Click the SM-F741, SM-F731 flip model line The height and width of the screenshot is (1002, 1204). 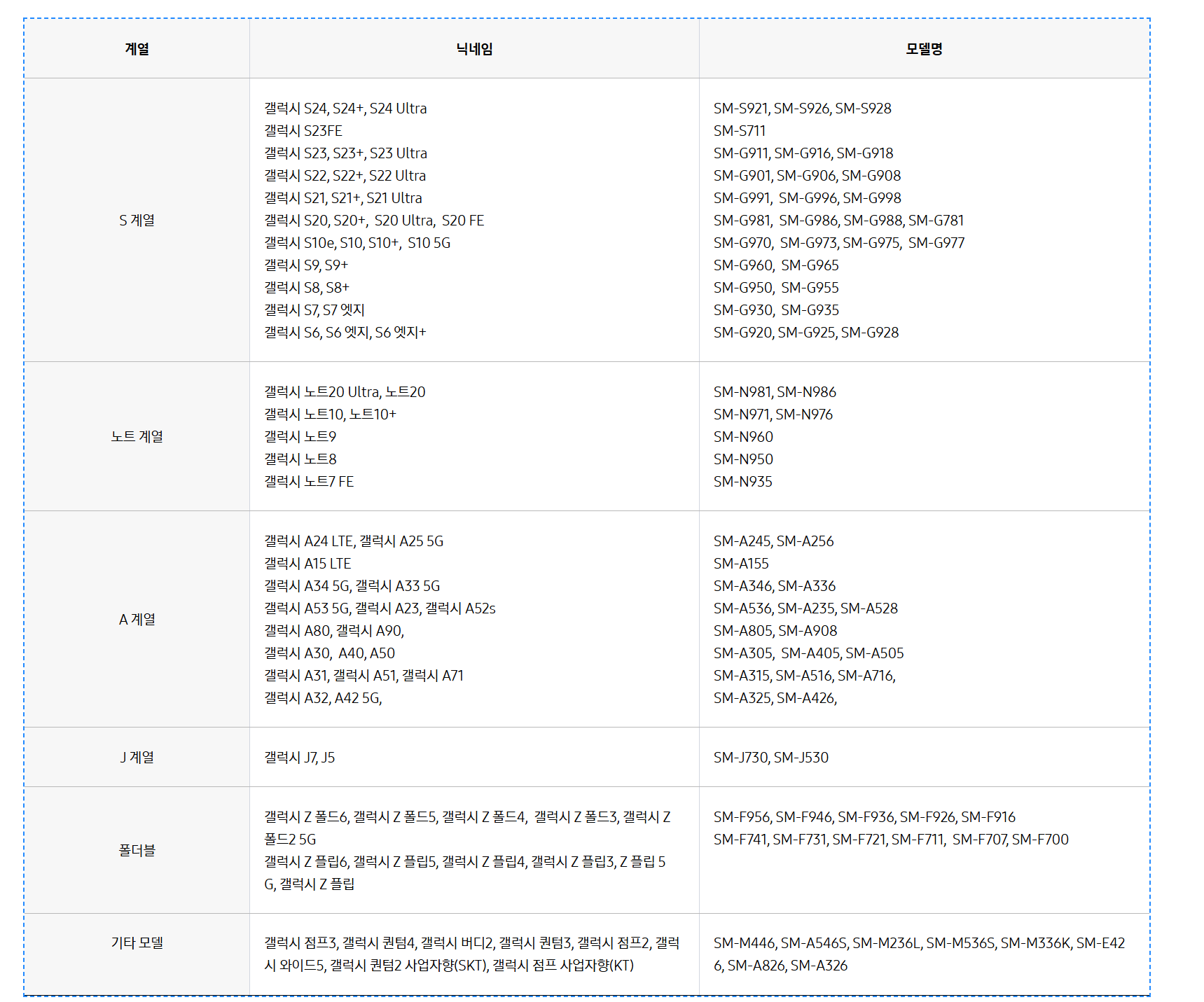891,840
